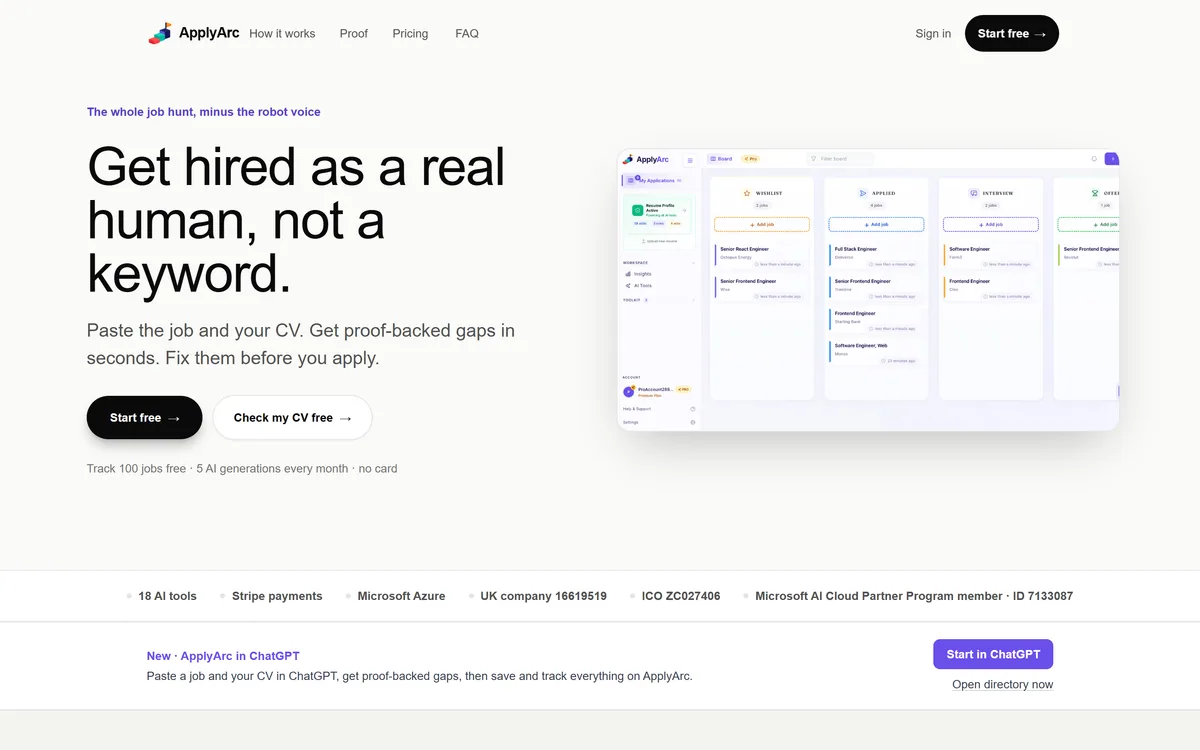Click the notification bell icon in the preview
Viewport: 1200px width, 750px height.
tap(1094, 159)
